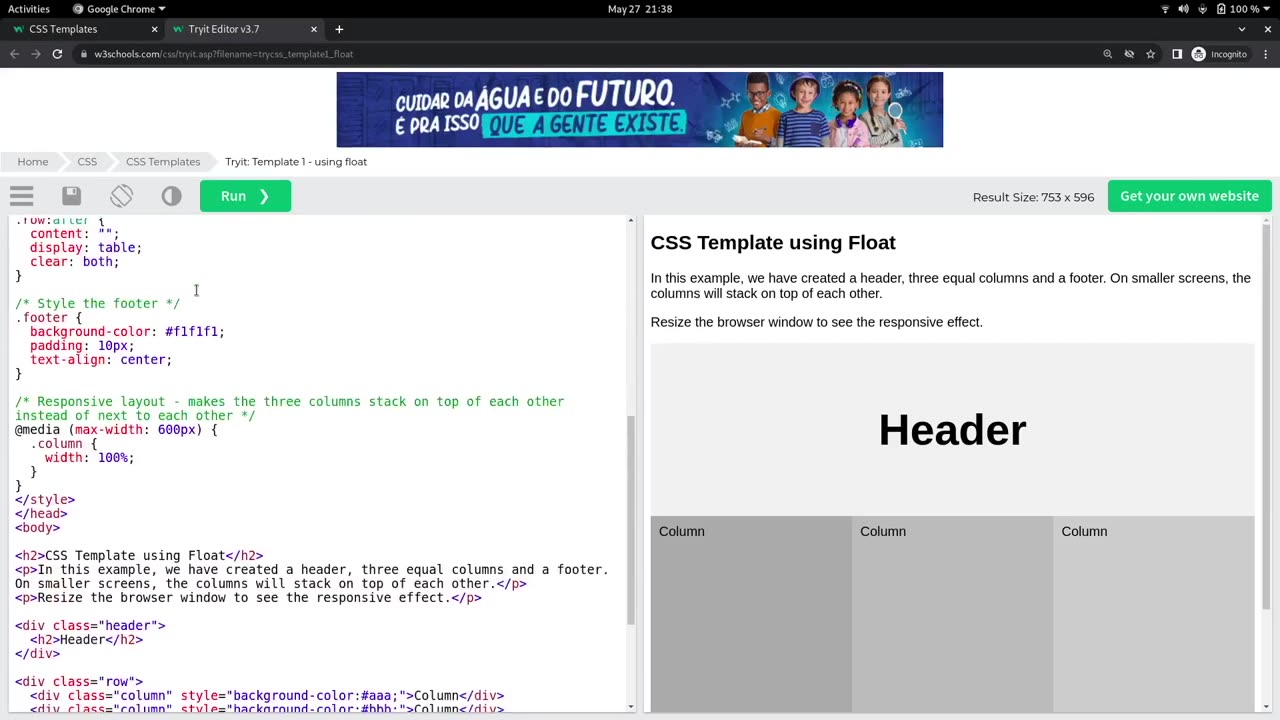The image size is (1280, 720).
Task: Click the volume speaker icon in top bar
Action: (1184, 9)
